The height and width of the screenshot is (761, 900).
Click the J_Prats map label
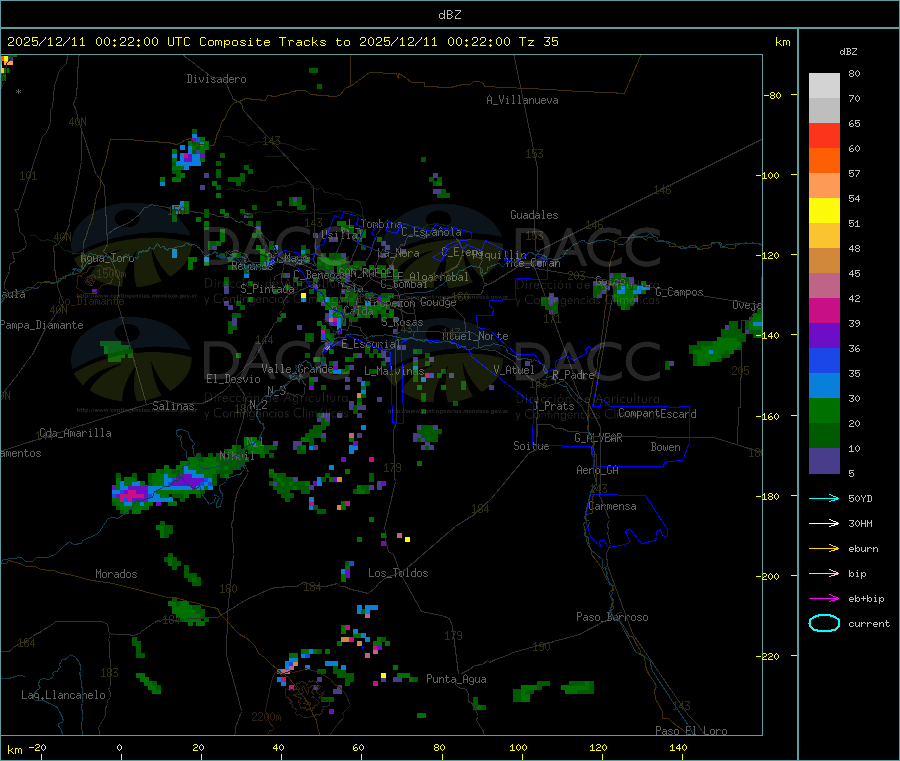(x=553, y=406)
